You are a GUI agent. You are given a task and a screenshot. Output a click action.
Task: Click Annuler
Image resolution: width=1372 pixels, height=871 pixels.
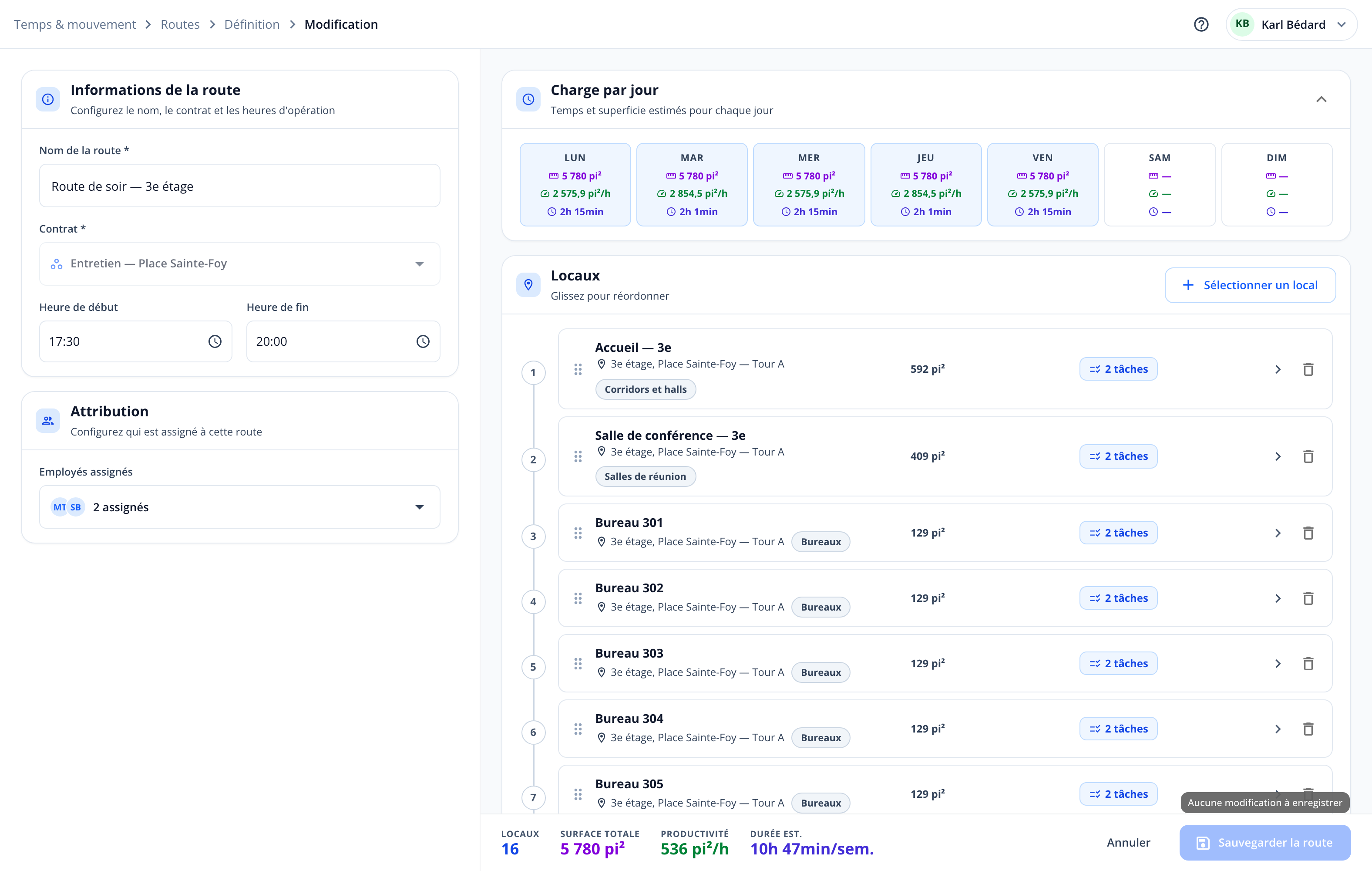coord(1128,843)
